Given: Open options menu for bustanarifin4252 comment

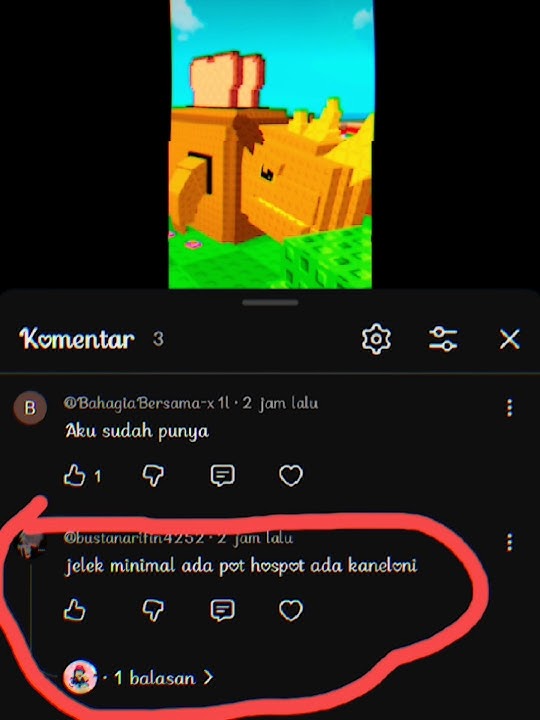Looking at the screenshot, I should click(x=509, y=542).
